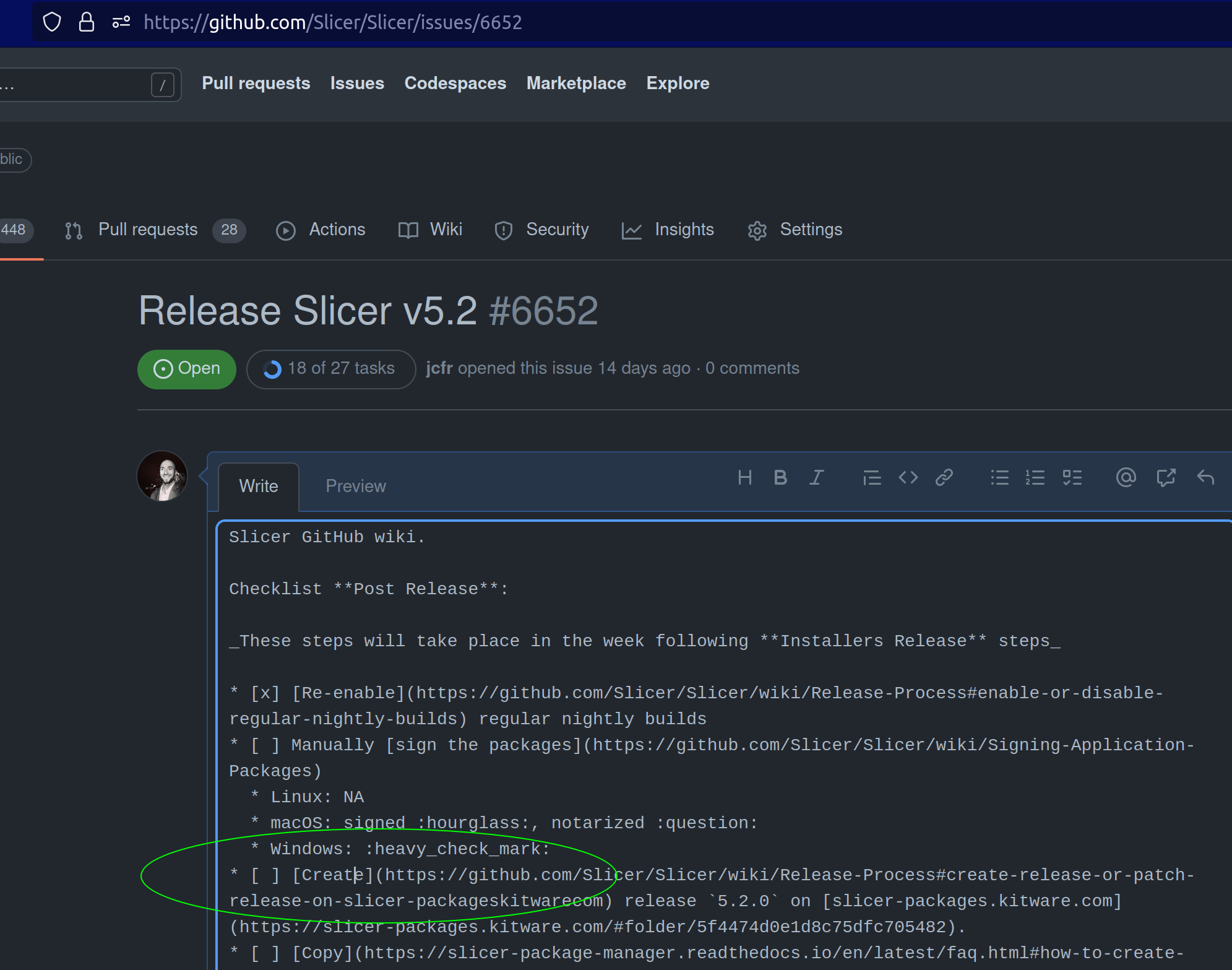Add a task list

1072,477
